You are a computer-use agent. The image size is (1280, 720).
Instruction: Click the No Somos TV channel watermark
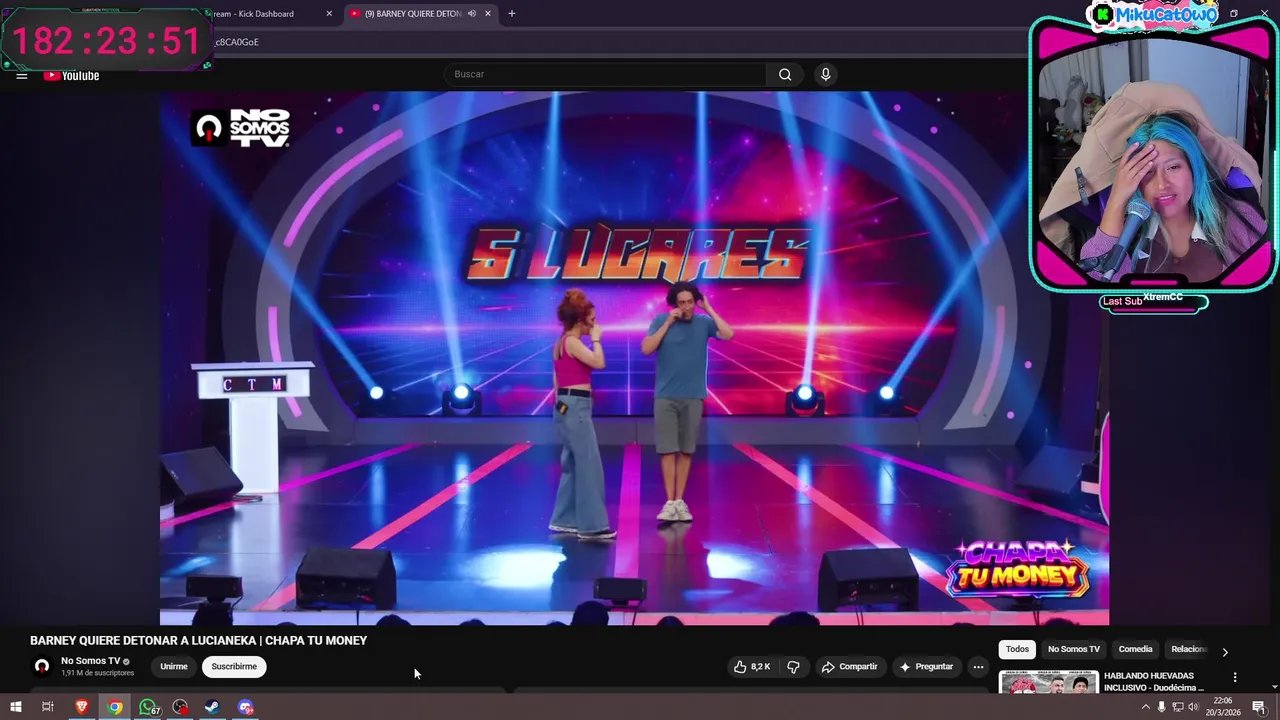coord(241,128)
